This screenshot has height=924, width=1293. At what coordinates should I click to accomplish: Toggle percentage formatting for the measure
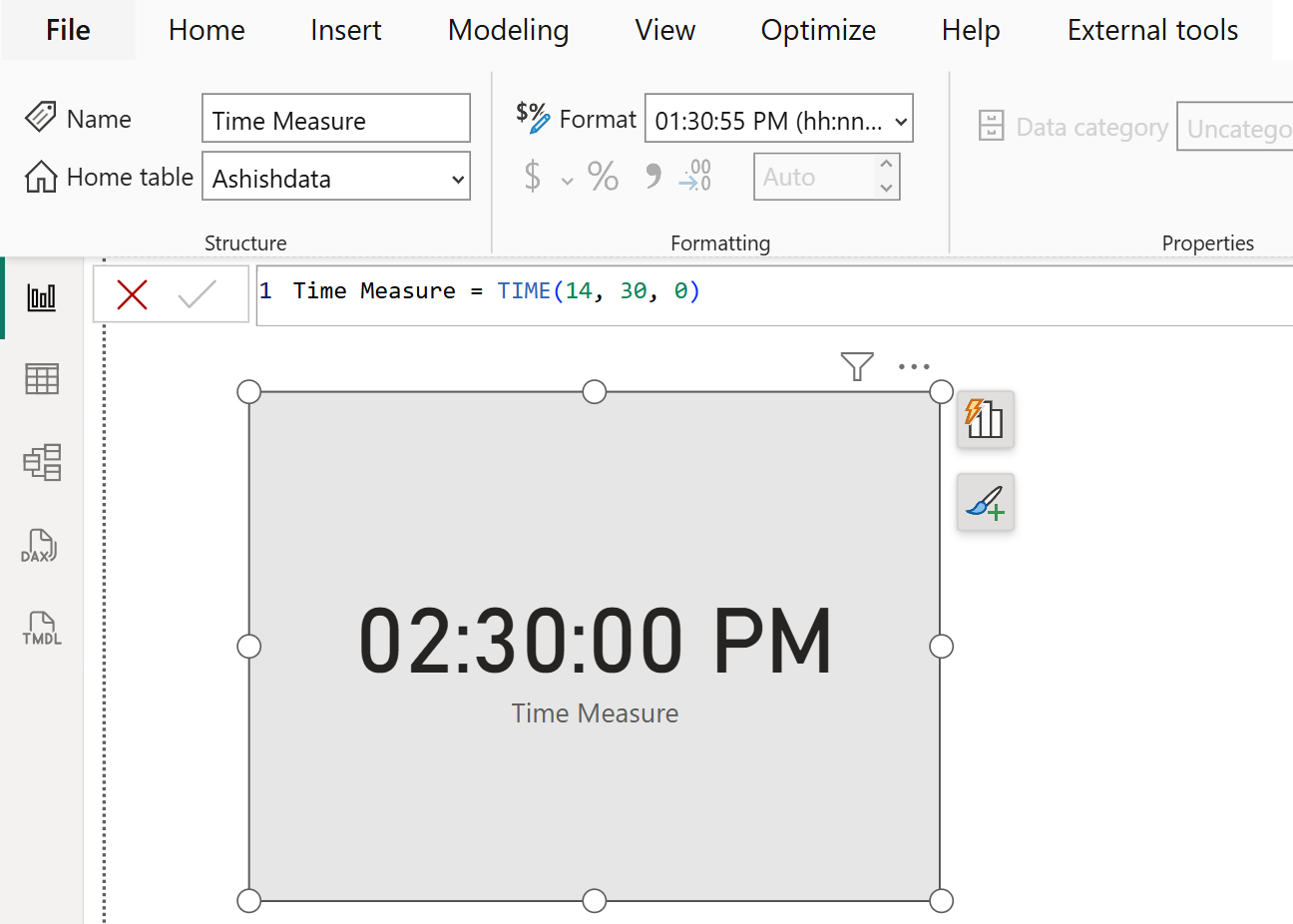(x=603, y=176)
